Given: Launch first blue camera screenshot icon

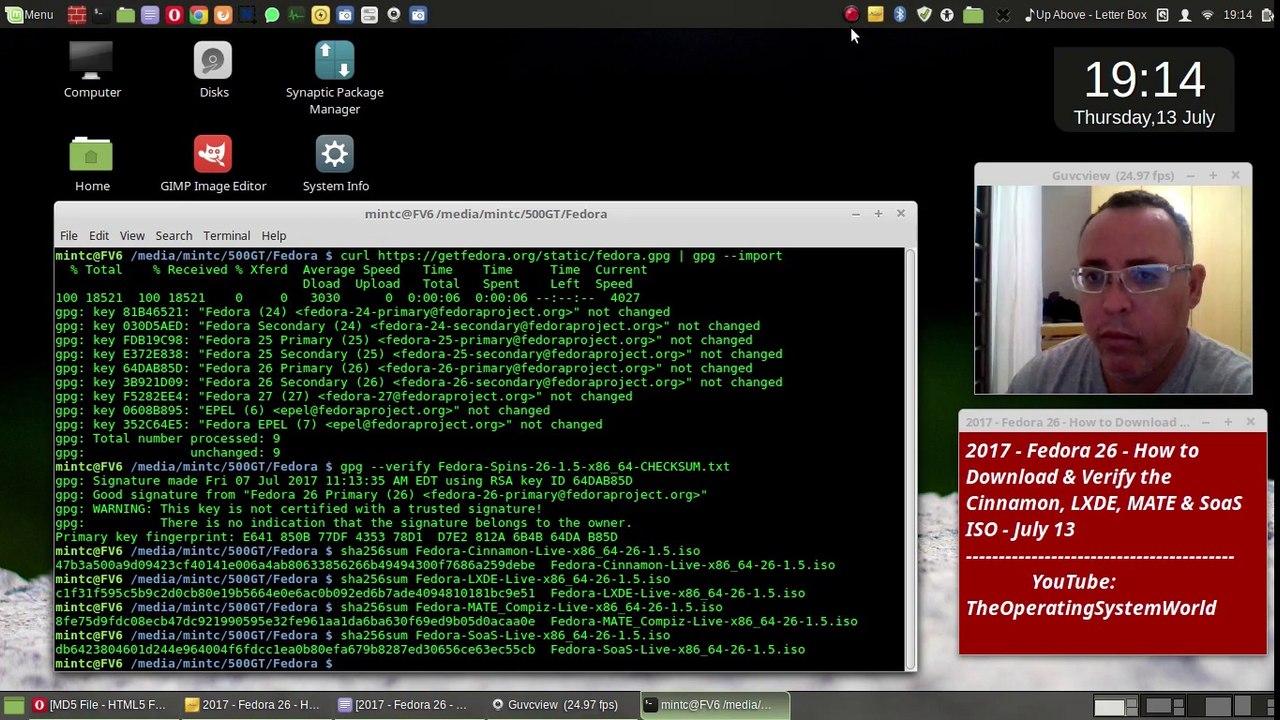Looking at the screenshot, I should coord(345,14).
